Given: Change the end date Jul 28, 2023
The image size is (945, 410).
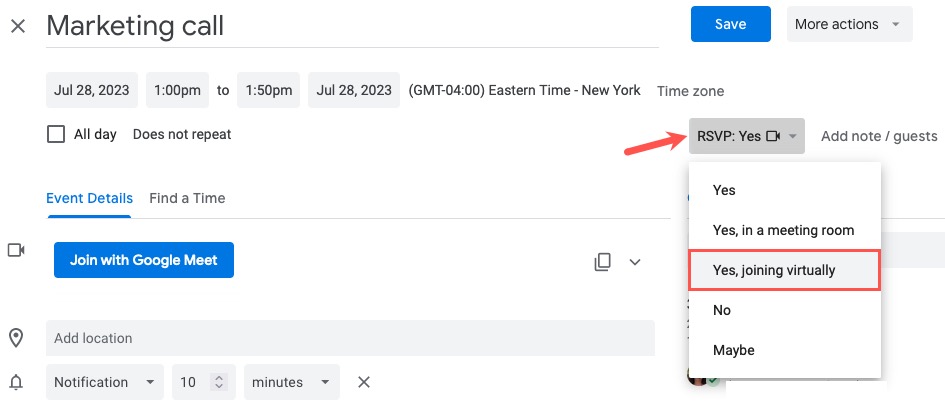Looking at the screenshot, I should pyautogui.click(x=354, y=90).
